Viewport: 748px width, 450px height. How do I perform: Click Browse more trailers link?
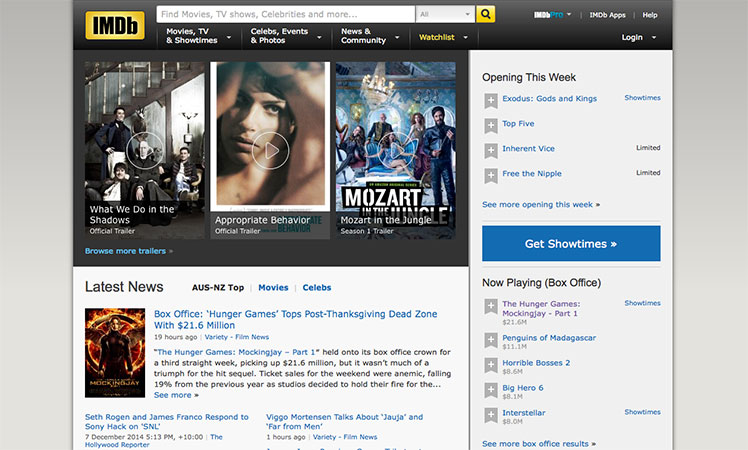125,251
